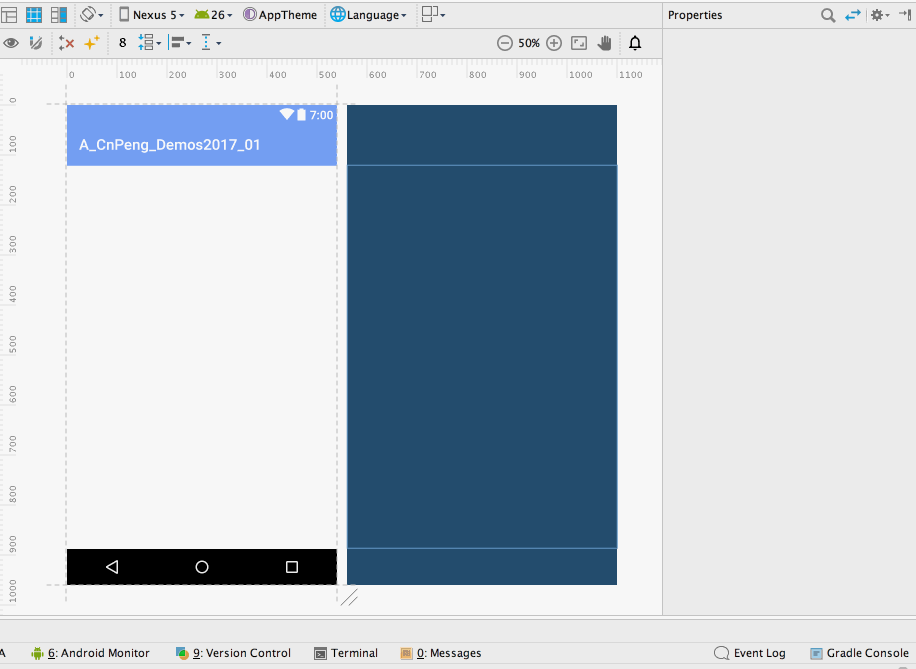This screenshot has height=669, width=916.
Task: Click the preview status bar time 7:00
Action: point(321,115)
